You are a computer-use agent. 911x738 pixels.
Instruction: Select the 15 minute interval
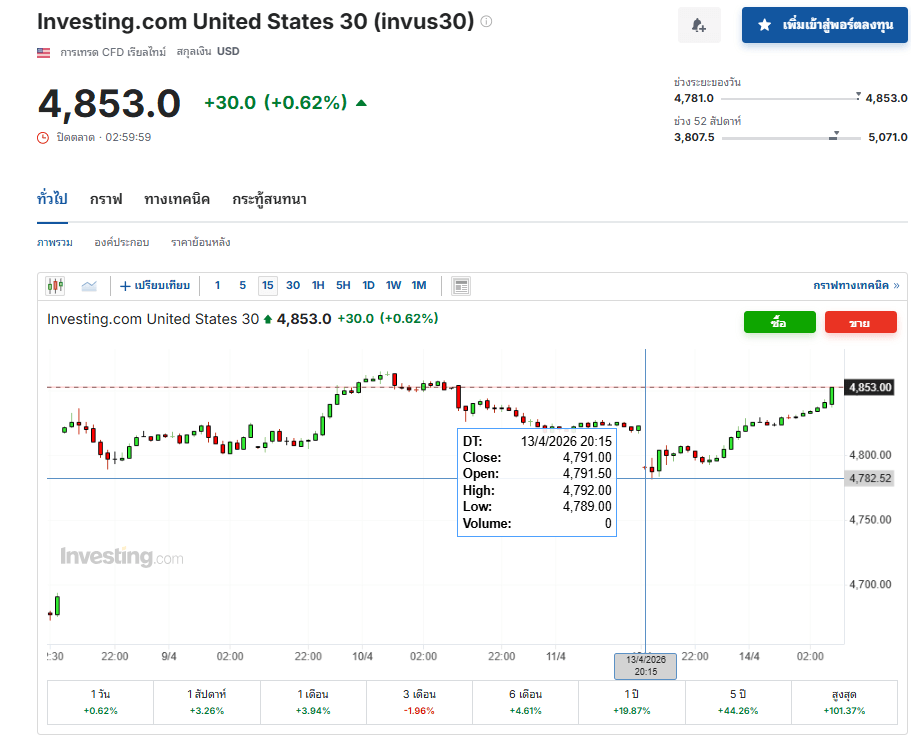267,285
